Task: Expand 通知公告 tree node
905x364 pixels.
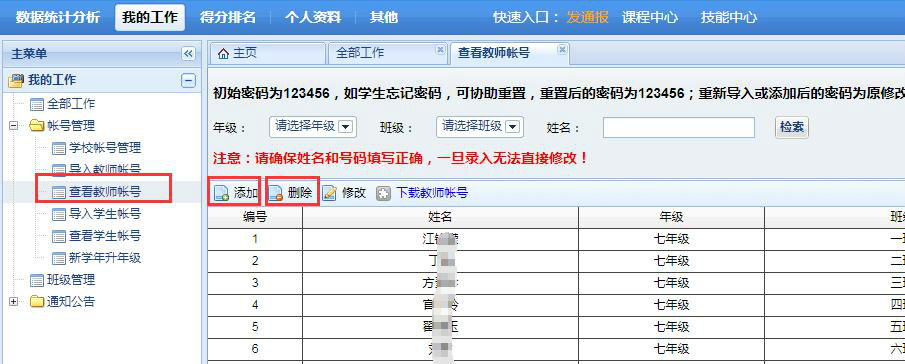Action: coord(14,301)
